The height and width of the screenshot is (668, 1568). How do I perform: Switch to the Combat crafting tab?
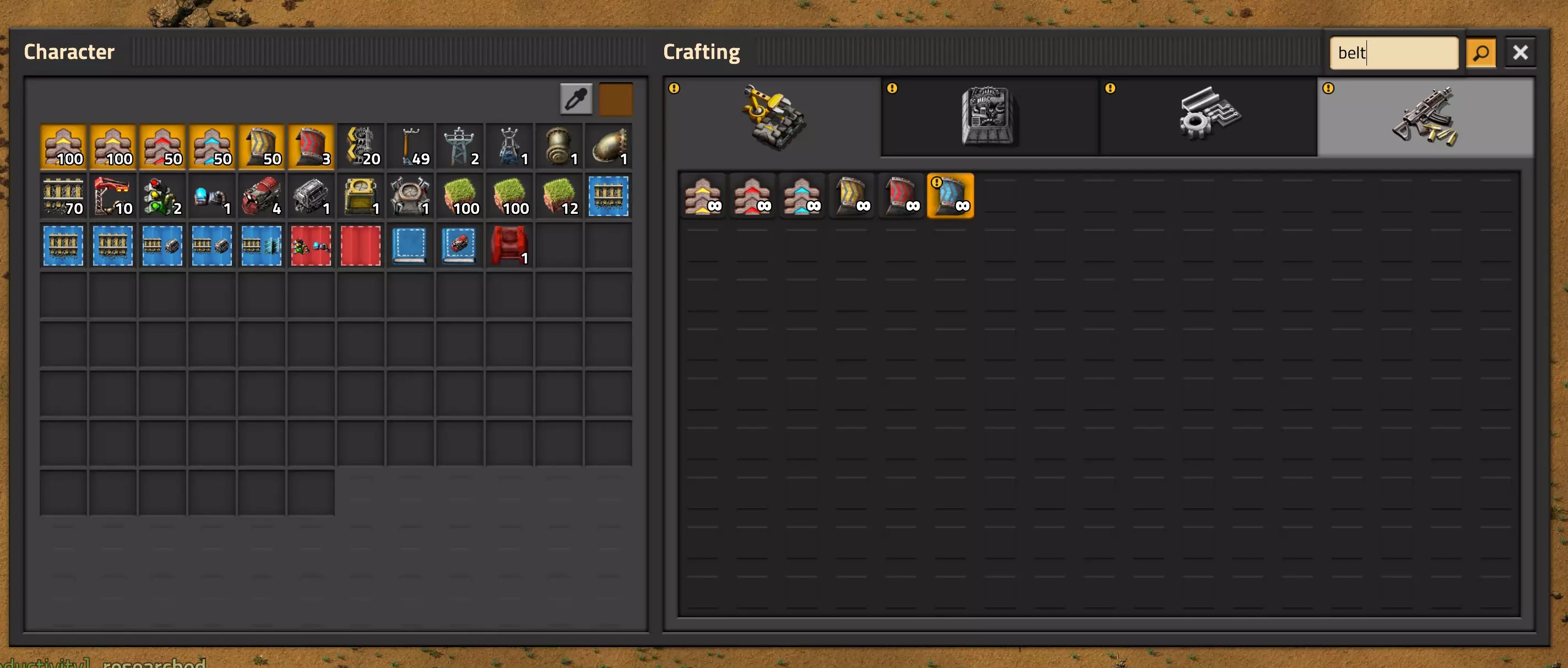pyautogui.click(x=1425, y=117)
